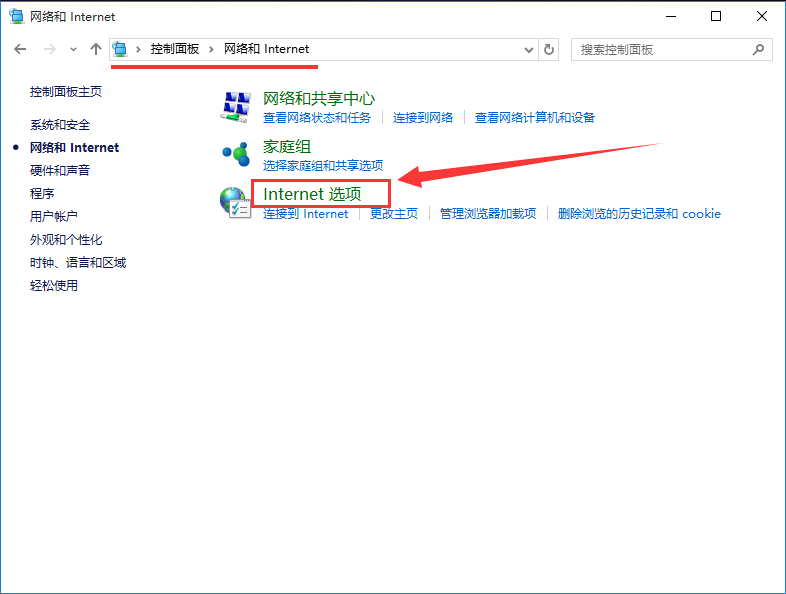This screenshot has height=594, width=786.
Task: Expand the address bar history dropdown
Action: (x=529, y=49)
